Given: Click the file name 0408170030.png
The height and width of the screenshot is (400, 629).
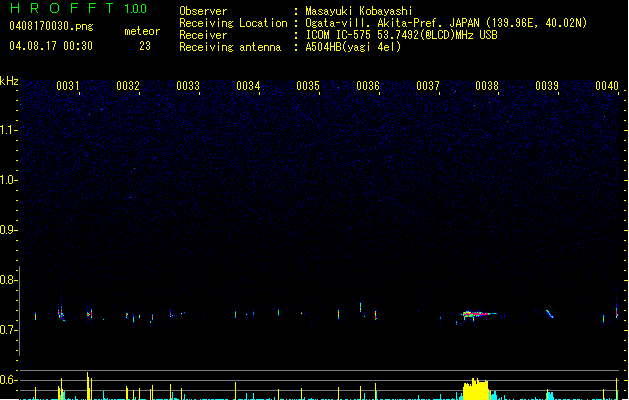Looking at the screenshot, I should [x=51, y=26].
